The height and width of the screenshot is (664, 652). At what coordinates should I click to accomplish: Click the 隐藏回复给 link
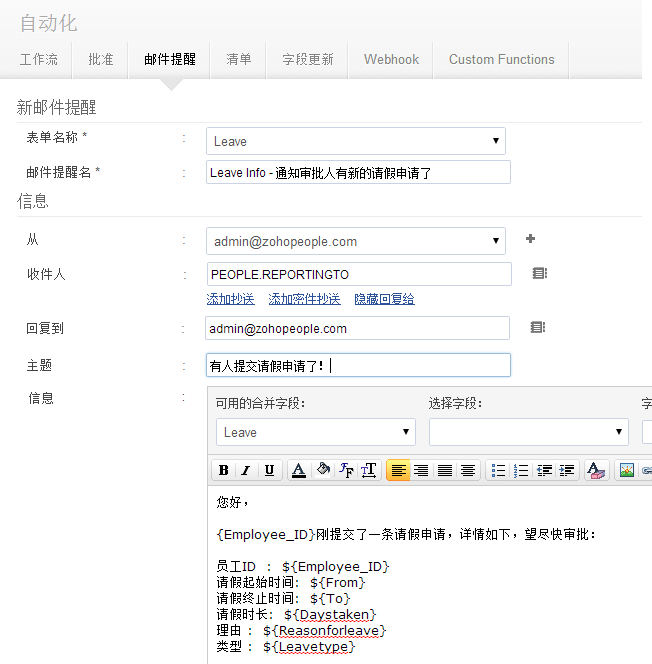coord(384,299)
